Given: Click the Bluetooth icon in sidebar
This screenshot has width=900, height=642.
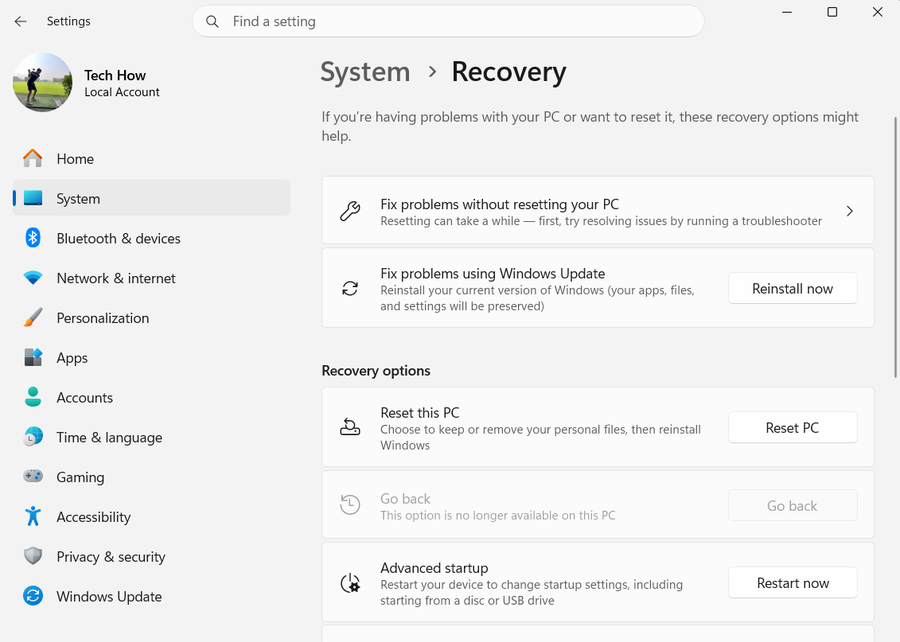Looking at the screenshot, I should pos(33,238).
